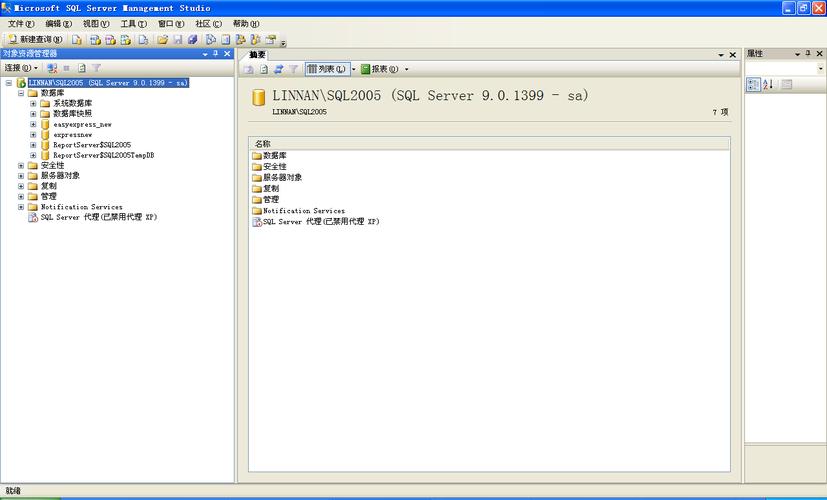The height and width of the screenshot is (500, 827).
Task: Expand the expressnew database node
Action: (33, 134)
